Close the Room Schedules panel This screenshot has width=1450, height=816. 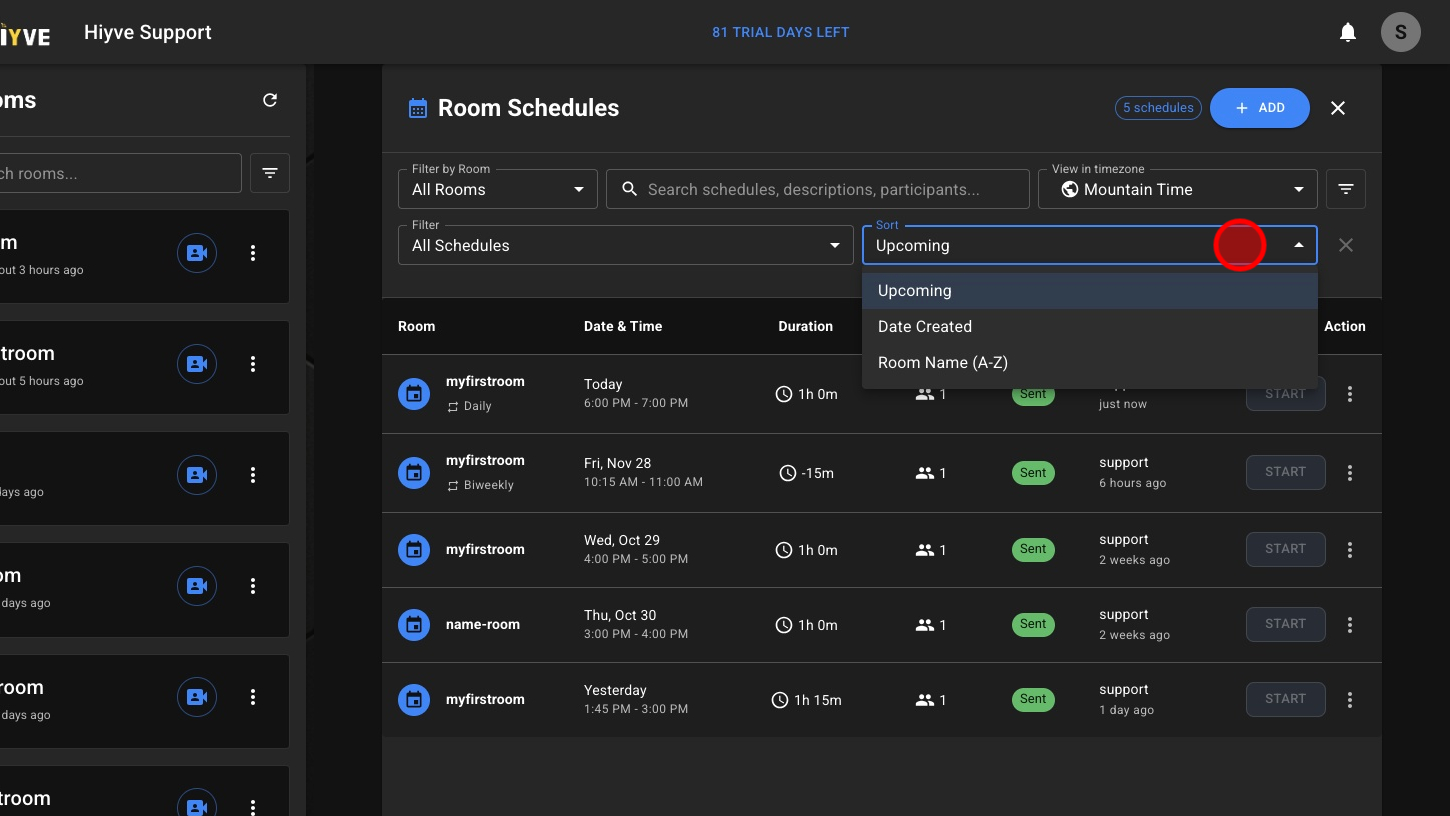[x=1337, y=108]
